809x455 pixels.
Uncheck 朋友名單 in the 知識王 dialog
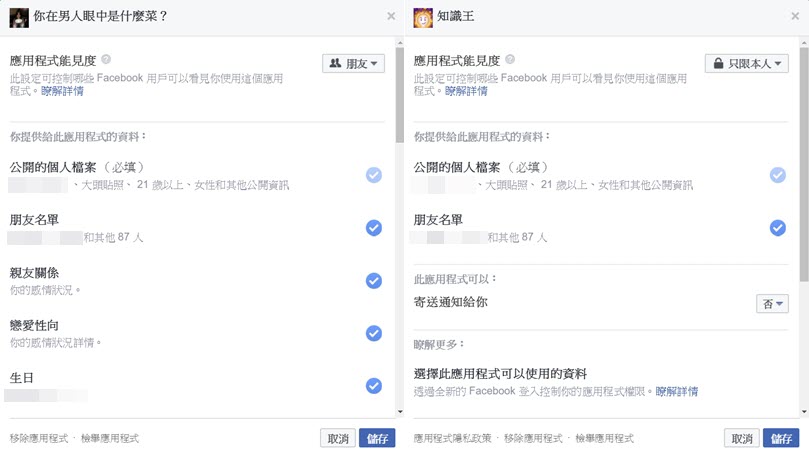pos(778,228)
